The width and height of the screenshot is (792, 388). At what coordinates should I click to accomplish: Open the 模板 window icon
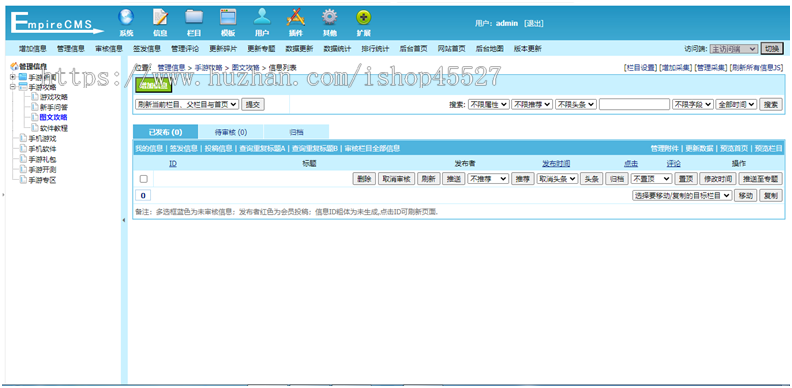[228, 18]
